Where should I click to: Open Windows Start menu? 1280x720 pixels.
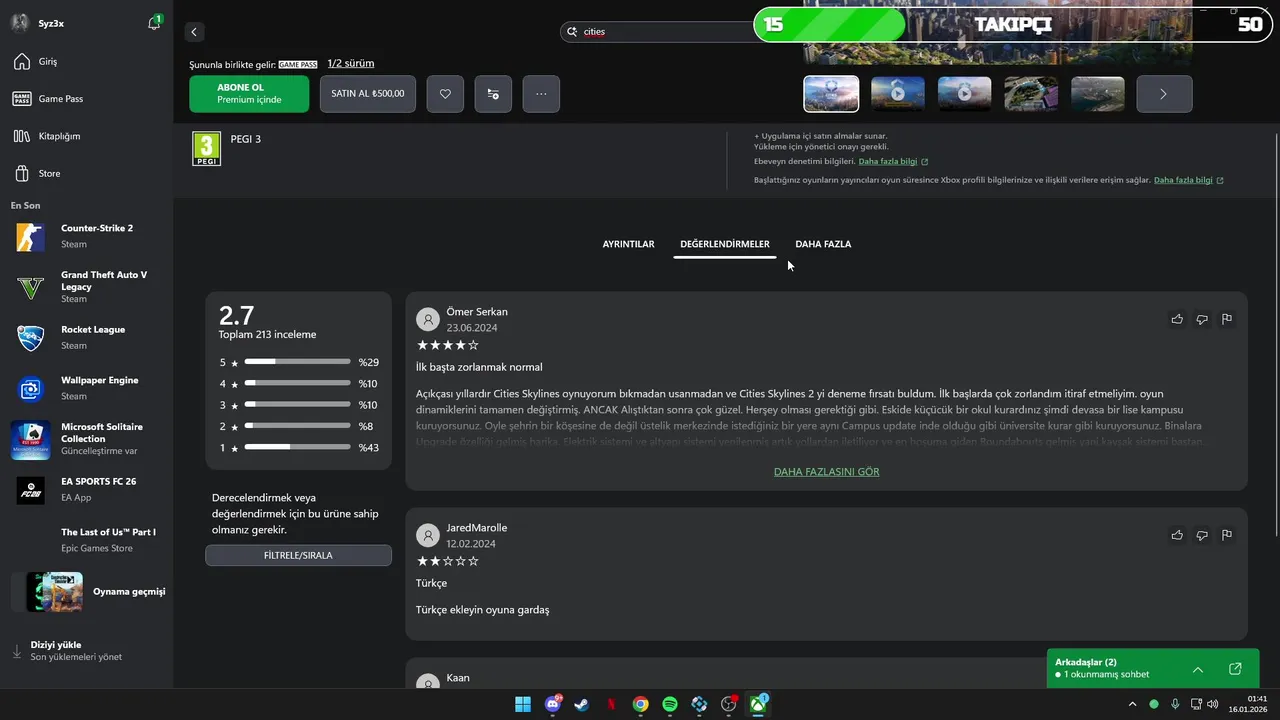523,704
